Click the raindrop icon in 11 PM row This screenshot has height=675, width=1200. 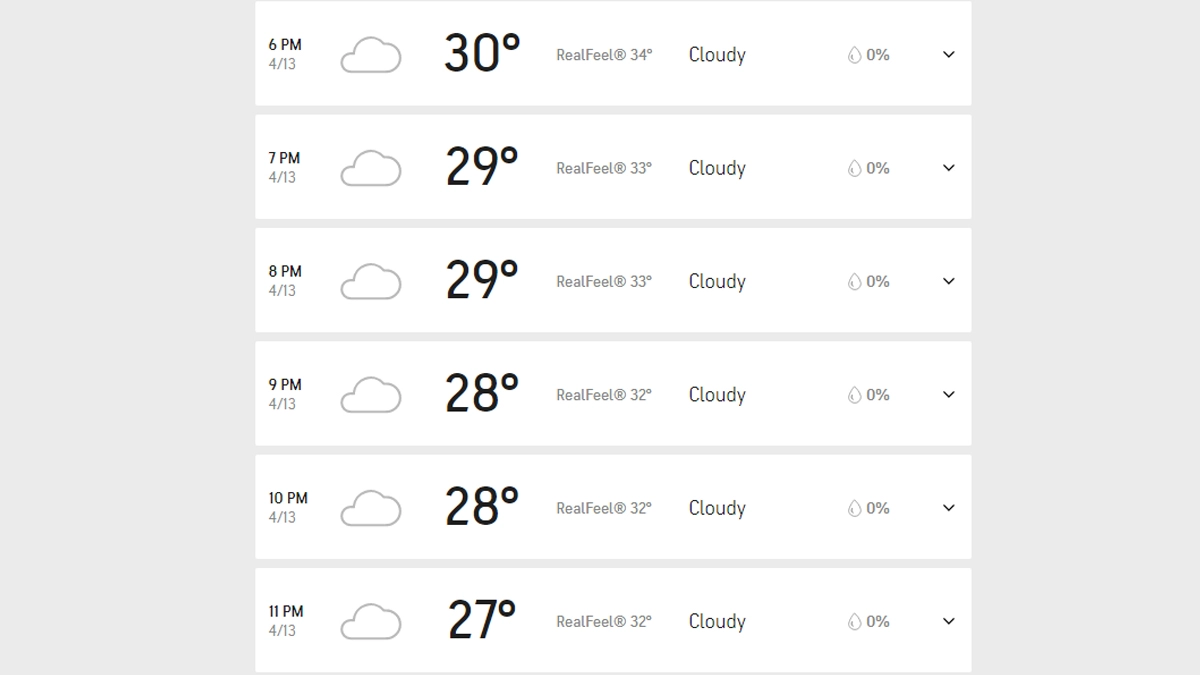click(x=854, y=622)
